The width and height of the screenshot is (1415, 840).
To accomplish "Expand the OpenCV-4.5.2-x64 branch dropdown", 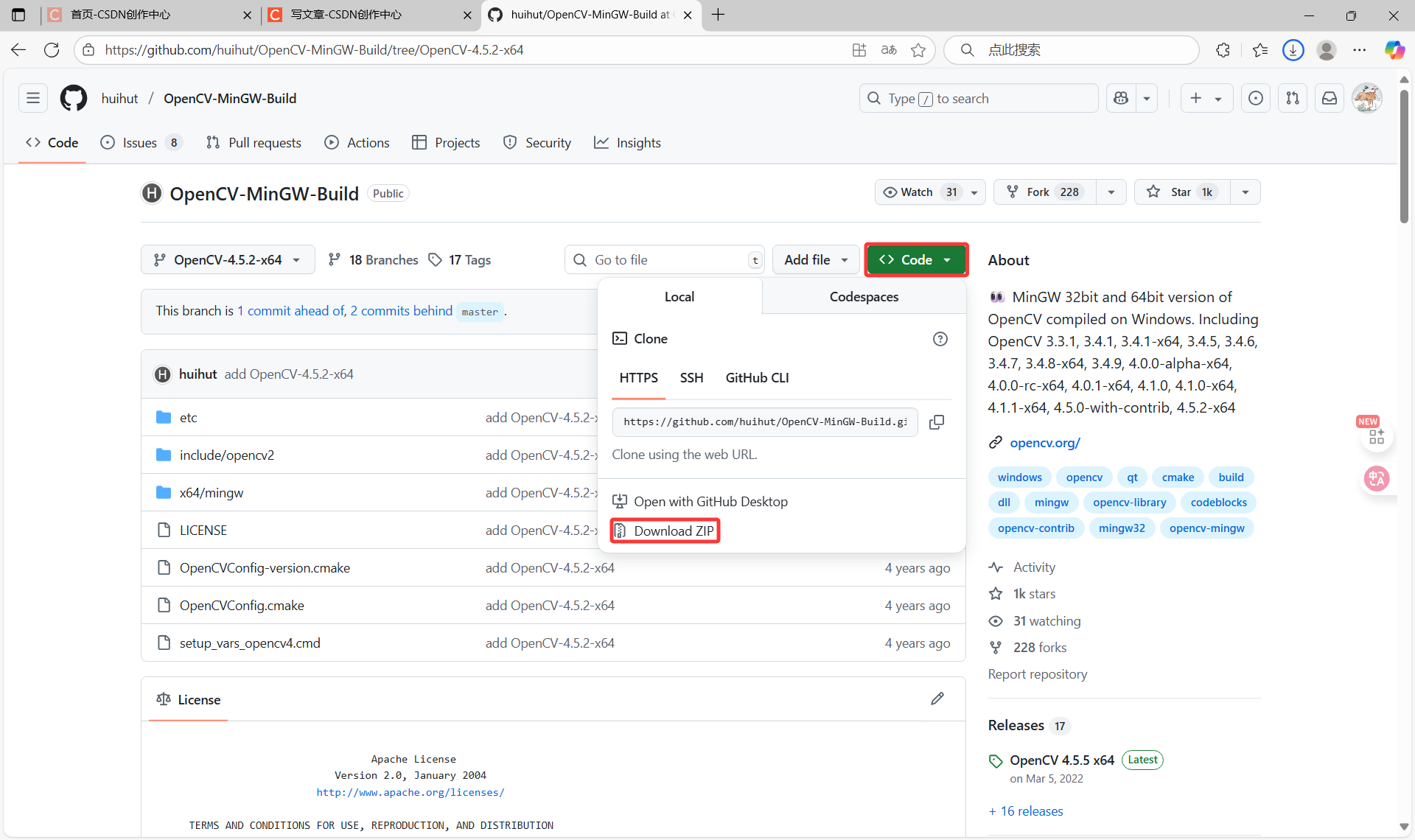I will click(228, 260).
